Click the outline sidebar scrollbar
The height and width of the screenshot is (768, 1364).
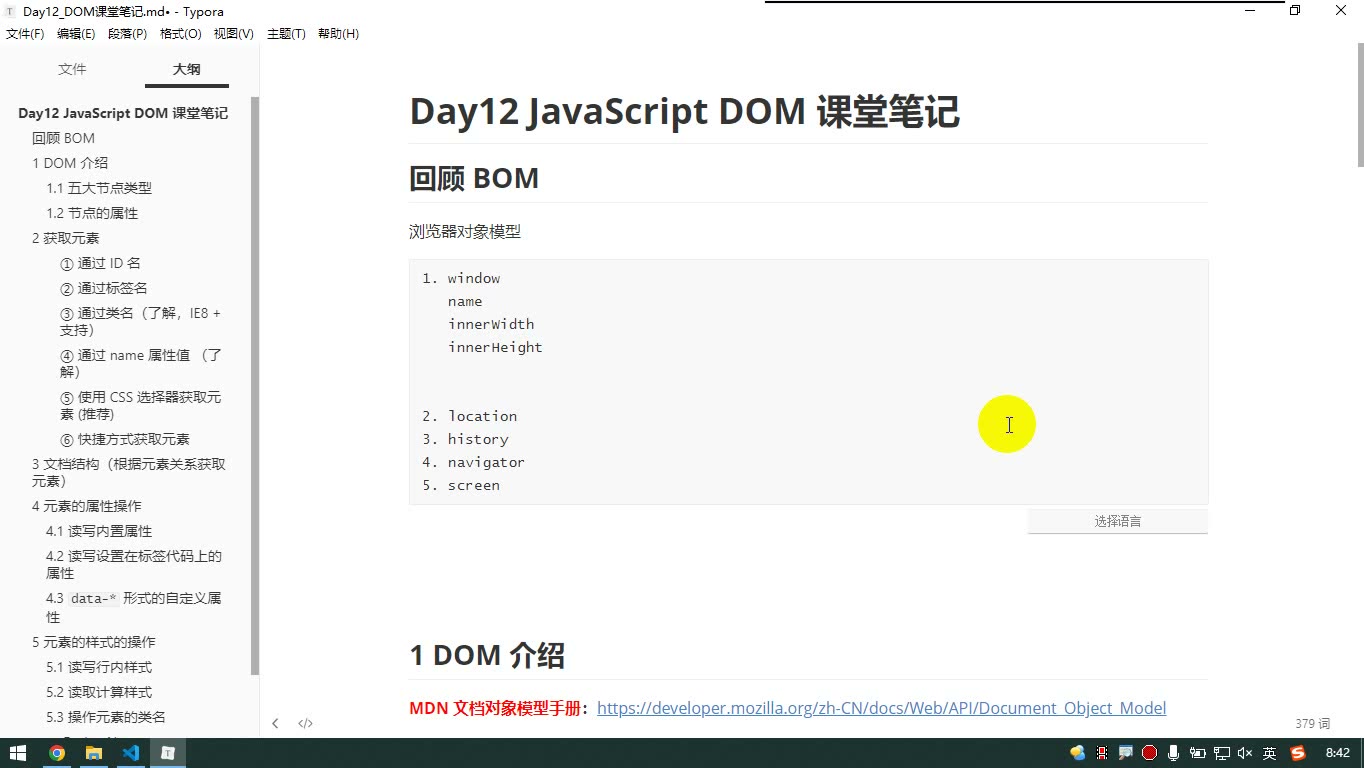pos(255,385)
